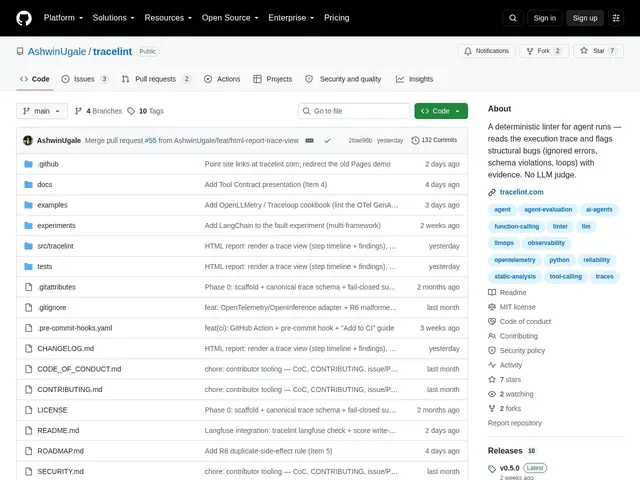Open the tests folder icon
The height and width of the screenshot is (480, 640).
(28, 267)
